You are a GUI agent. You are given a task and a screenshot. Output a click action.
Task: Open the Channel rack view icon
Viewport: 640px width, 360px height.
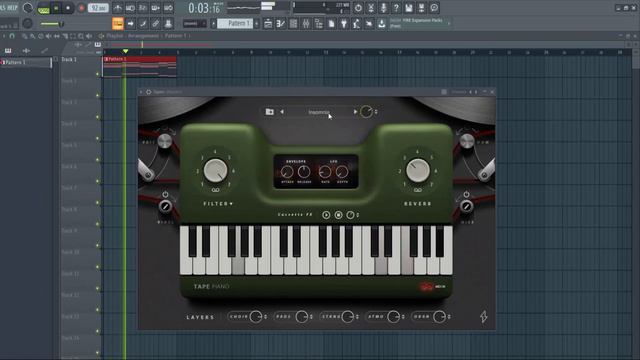tap(293, 24)
